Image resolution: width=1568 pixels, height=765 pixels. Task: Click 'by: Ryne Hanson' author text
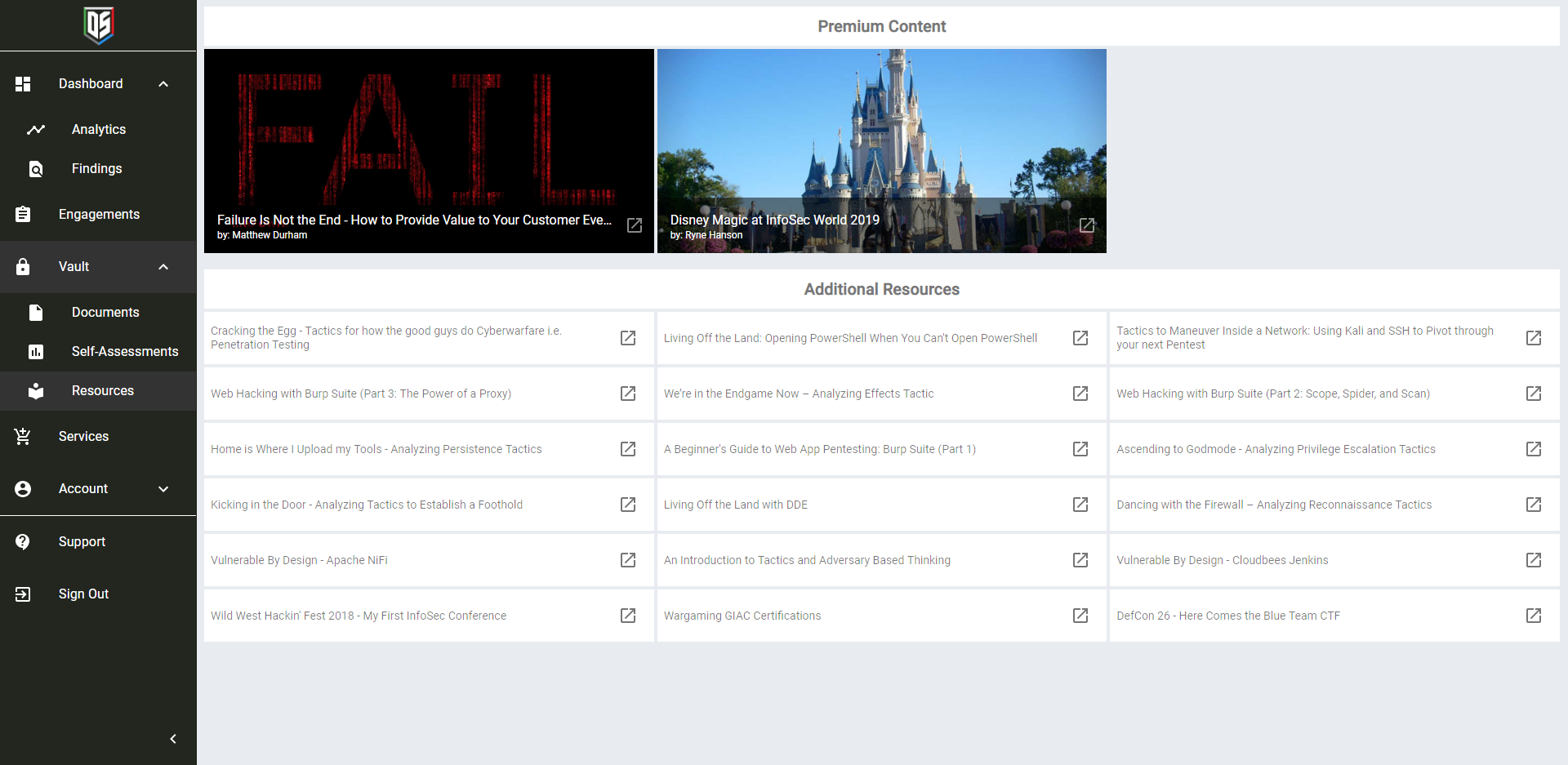706,235
